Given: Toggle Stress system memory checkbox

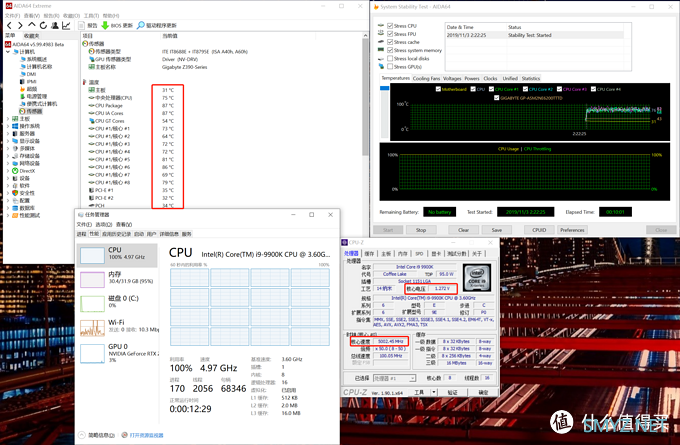Looking at the screenshot, I should [x=390, y=50].
